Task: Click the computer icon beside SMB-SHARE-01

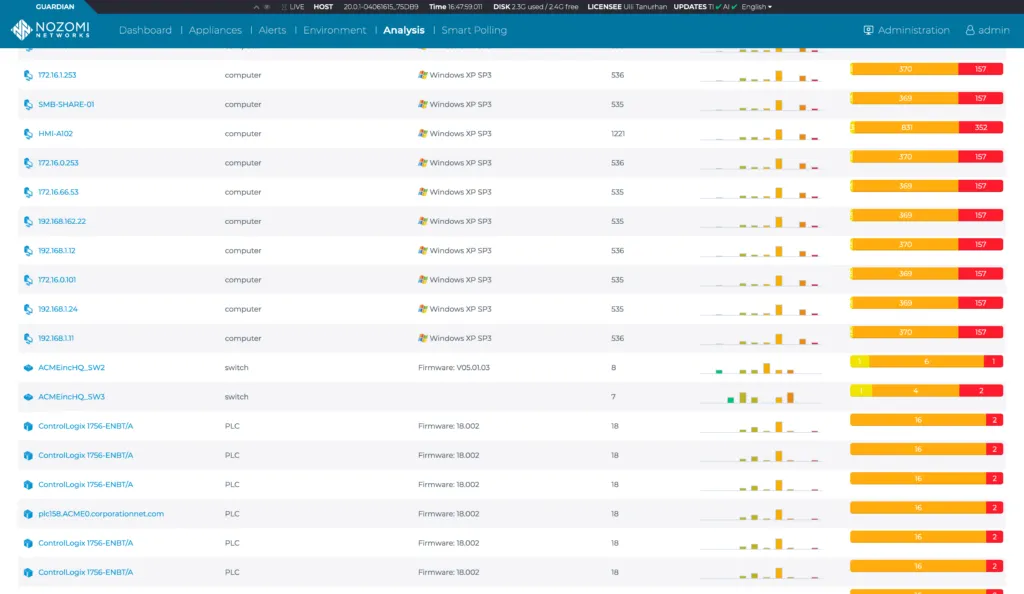Action: coord(28,104)
